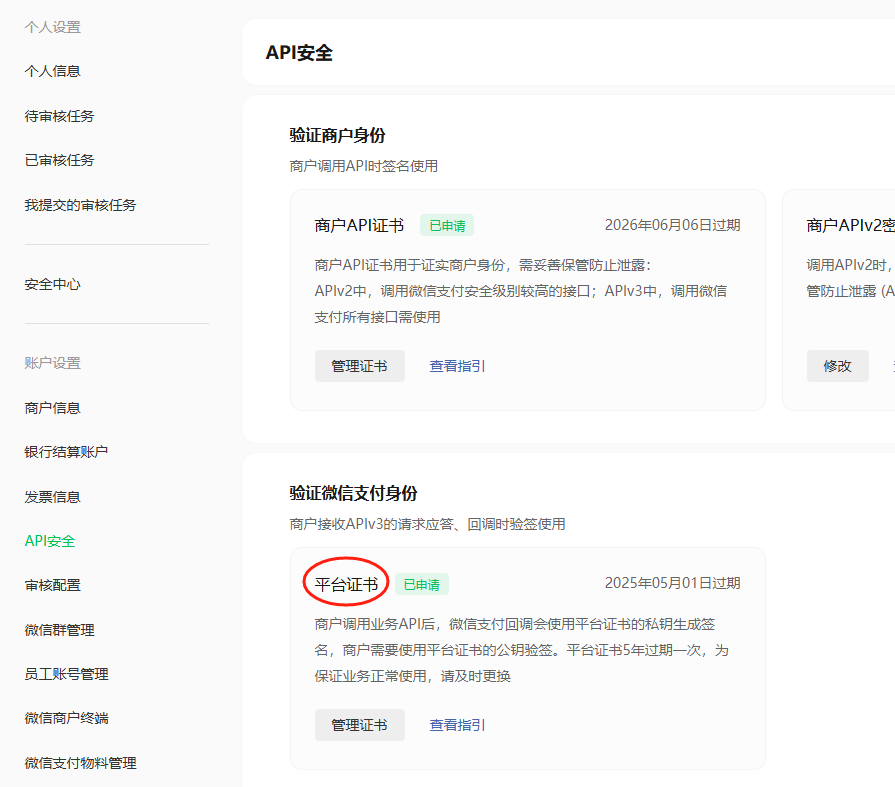Click 管理证书 for 商户API证书

pyautogui.click(x=359, y=366)
